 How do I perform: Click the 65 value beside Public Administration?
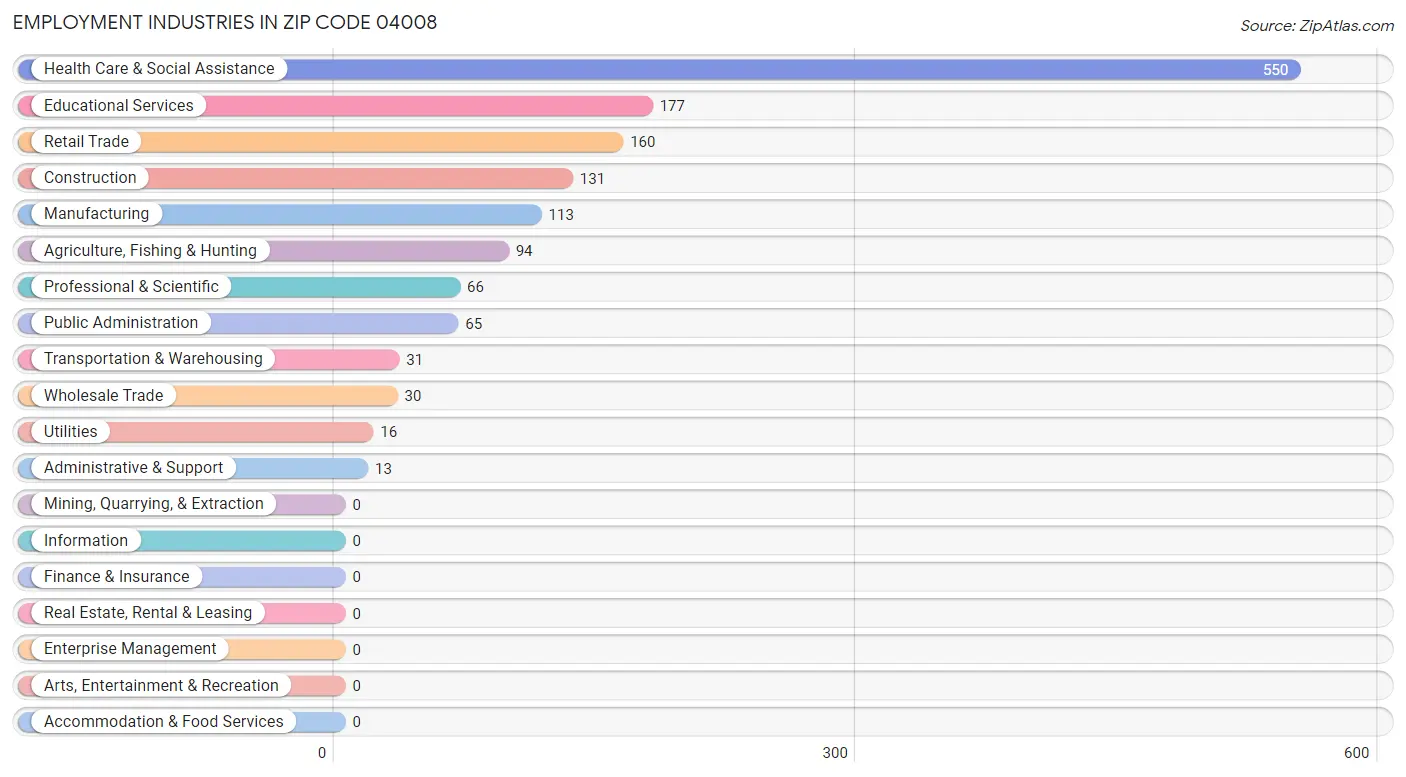click(474, 324)
